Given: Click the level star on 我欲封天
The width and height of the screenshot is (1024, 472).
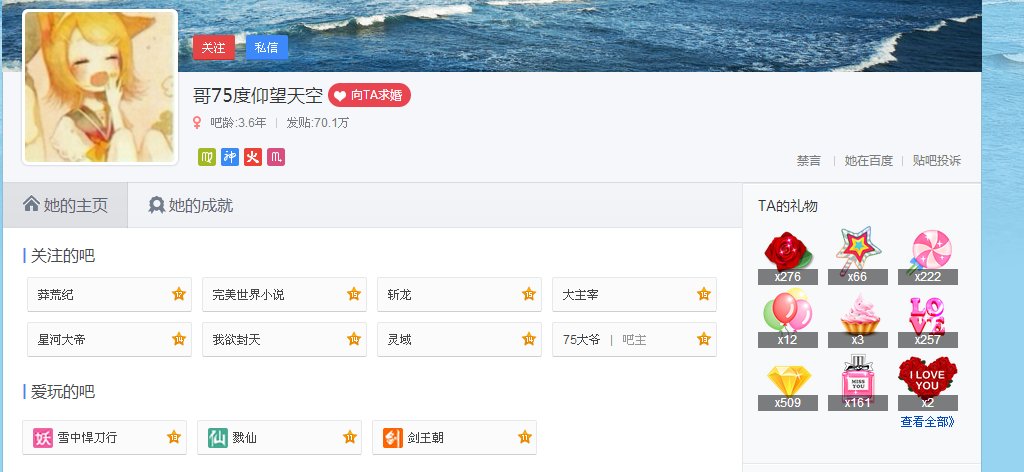Looking at the screenshot, I should pyautogui.click(x=353, y=339).
